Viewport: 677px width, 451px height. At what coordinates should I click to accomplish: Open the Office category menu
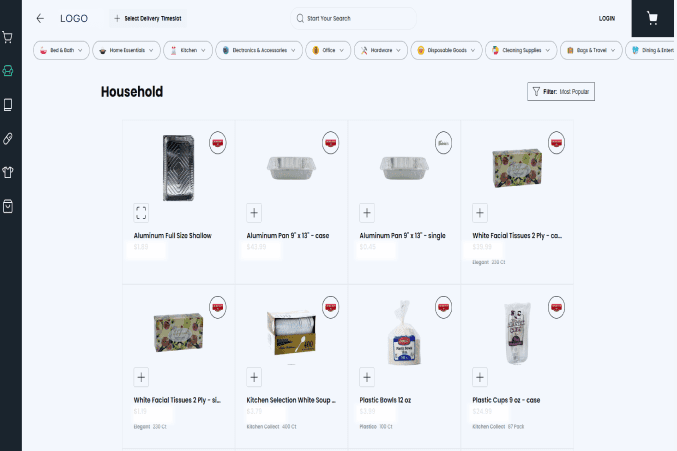[328, 49]
